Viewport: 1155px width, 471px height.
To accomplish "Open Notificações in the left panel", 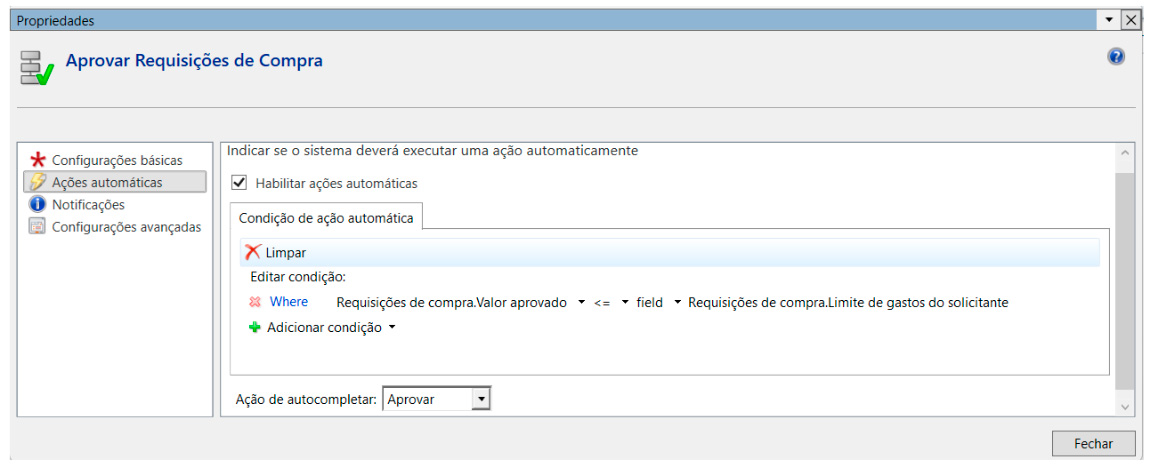I will (88, 204).
